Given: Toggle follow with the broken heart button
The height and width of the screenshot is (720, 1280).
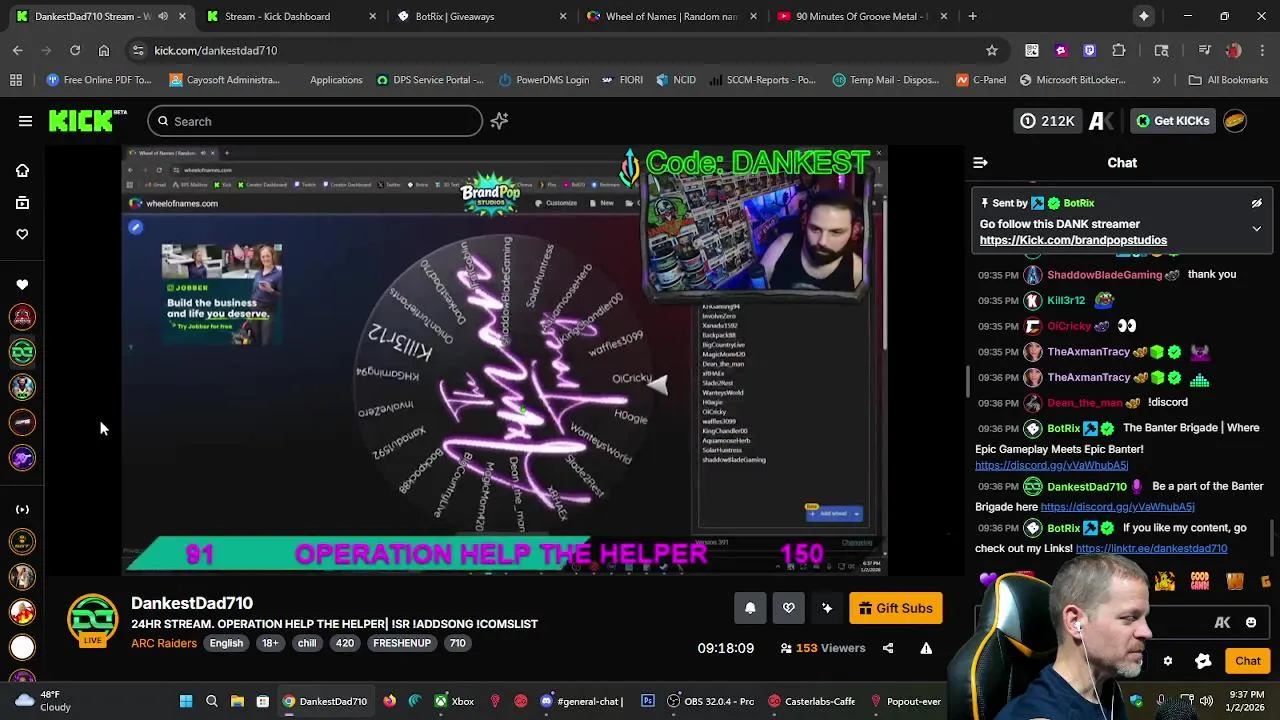Looking at the screenshot, I should point(789,608).
